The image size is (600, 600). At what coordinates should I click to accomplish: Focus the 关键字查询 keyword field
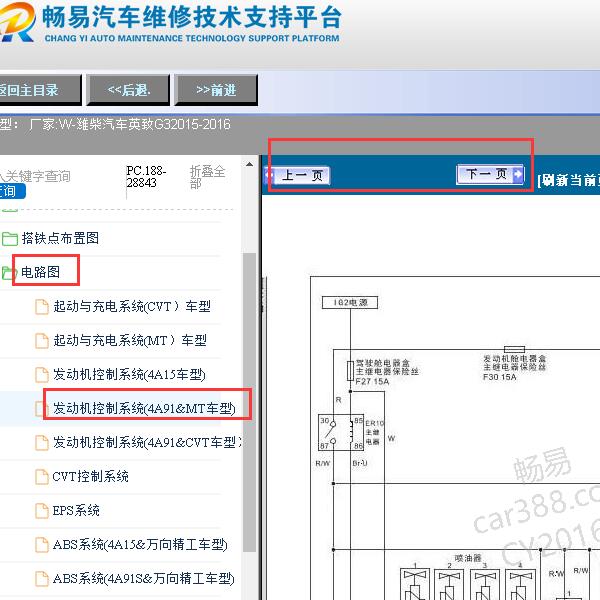[x=35, y=176]
